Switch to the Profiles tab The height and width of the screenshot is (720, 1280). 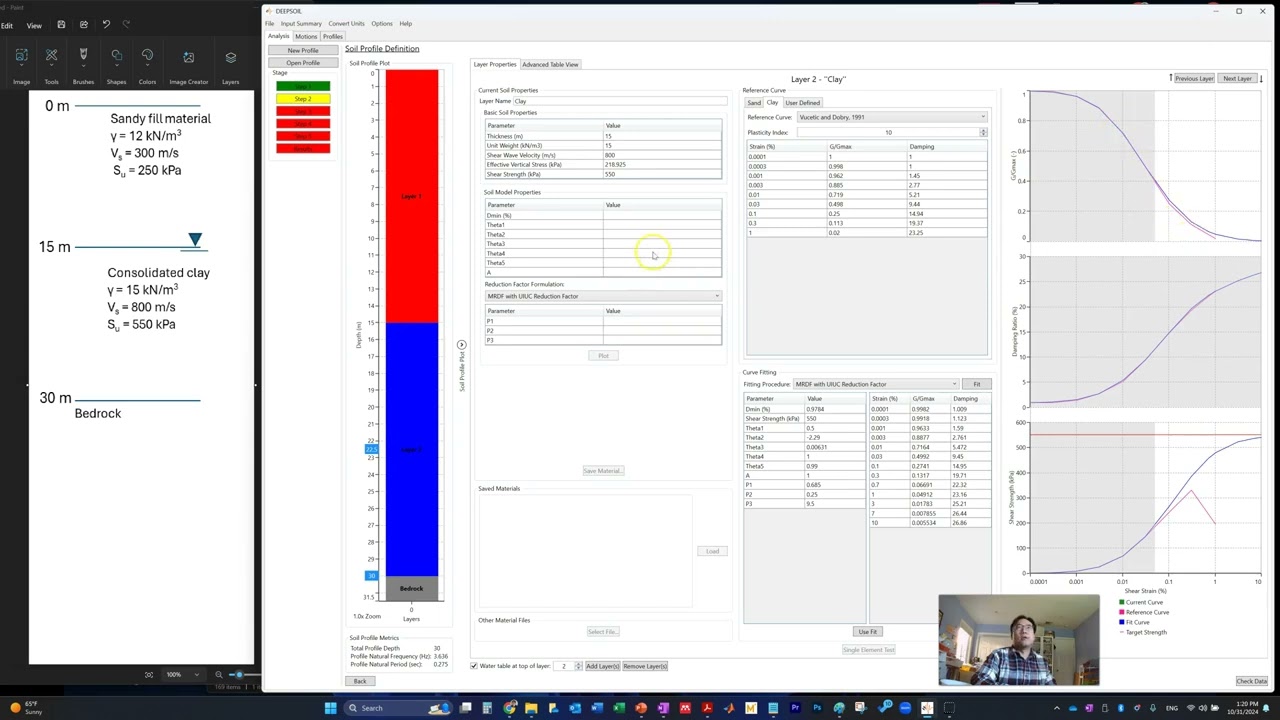[x=332, y=36]
